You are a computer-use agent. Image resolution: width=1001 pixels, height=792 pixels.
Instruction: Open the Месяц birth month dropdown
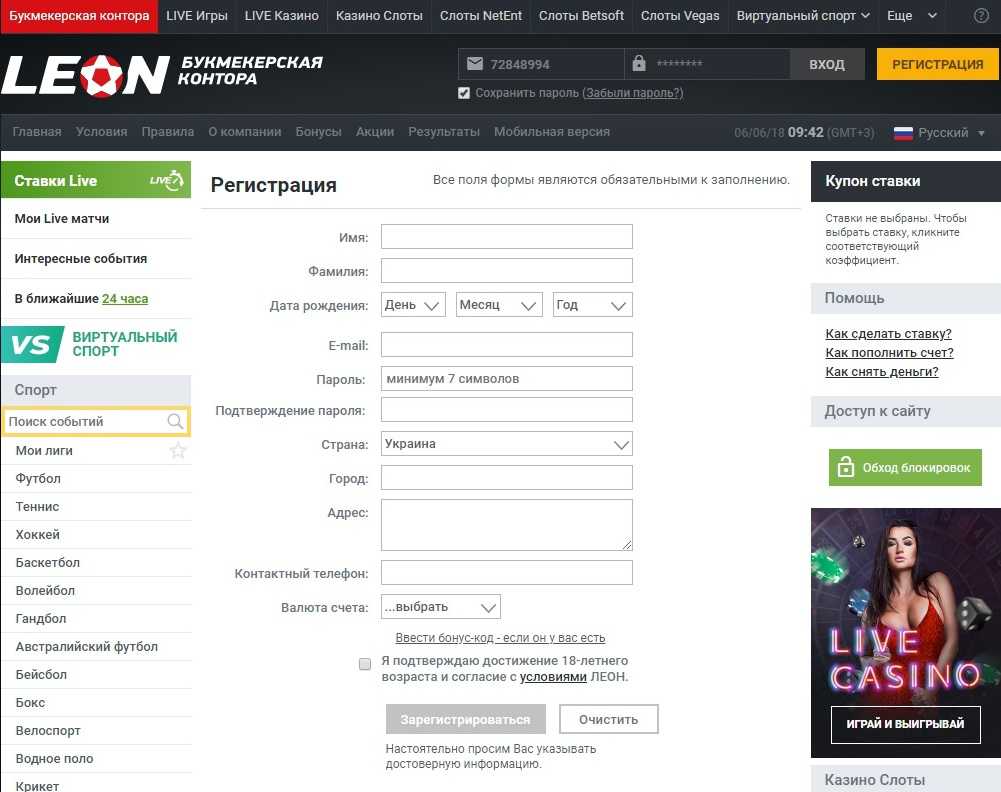pos(499,305)
